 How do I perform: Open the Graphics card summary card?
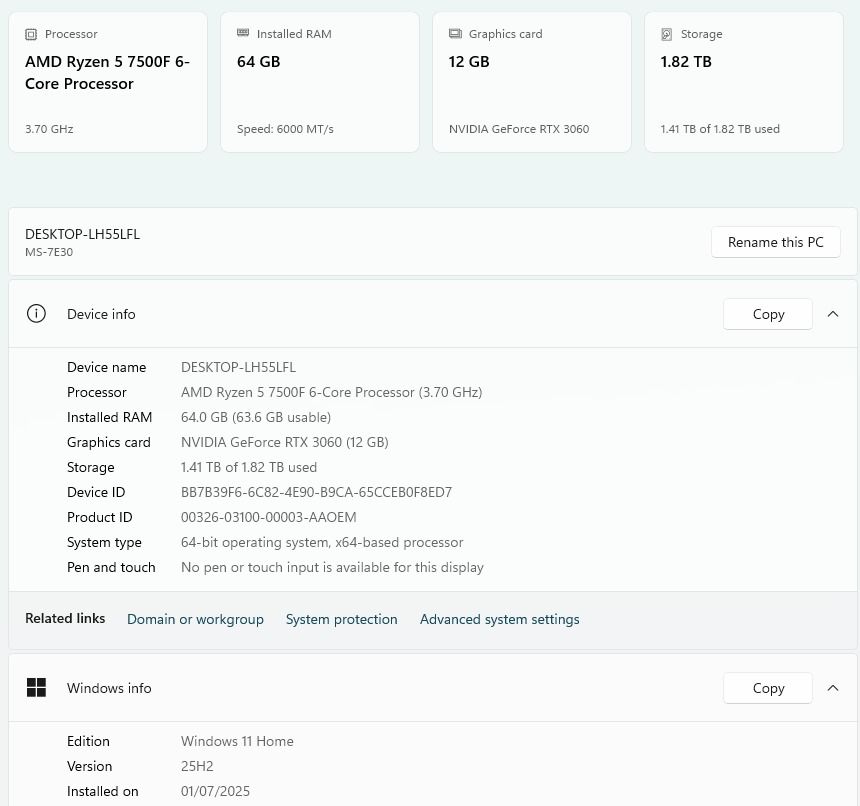(x=532, y=82)
